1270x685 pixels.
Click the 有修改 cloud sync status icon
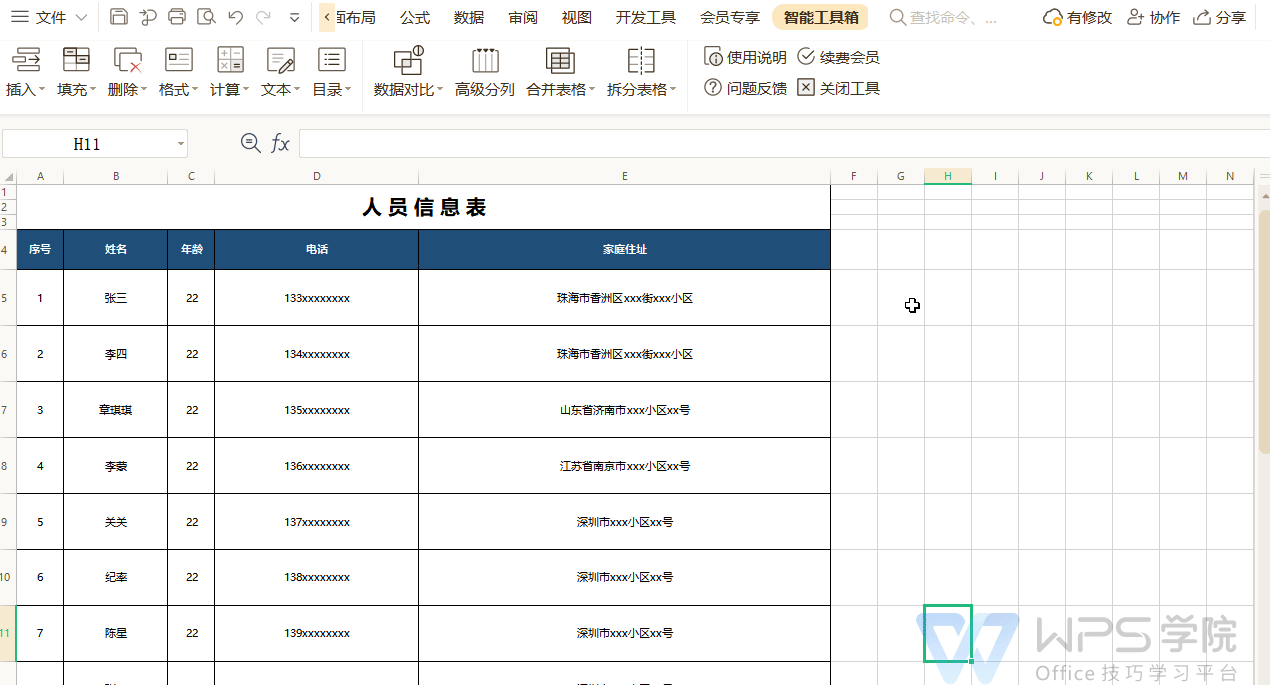tap(1052, 17)
